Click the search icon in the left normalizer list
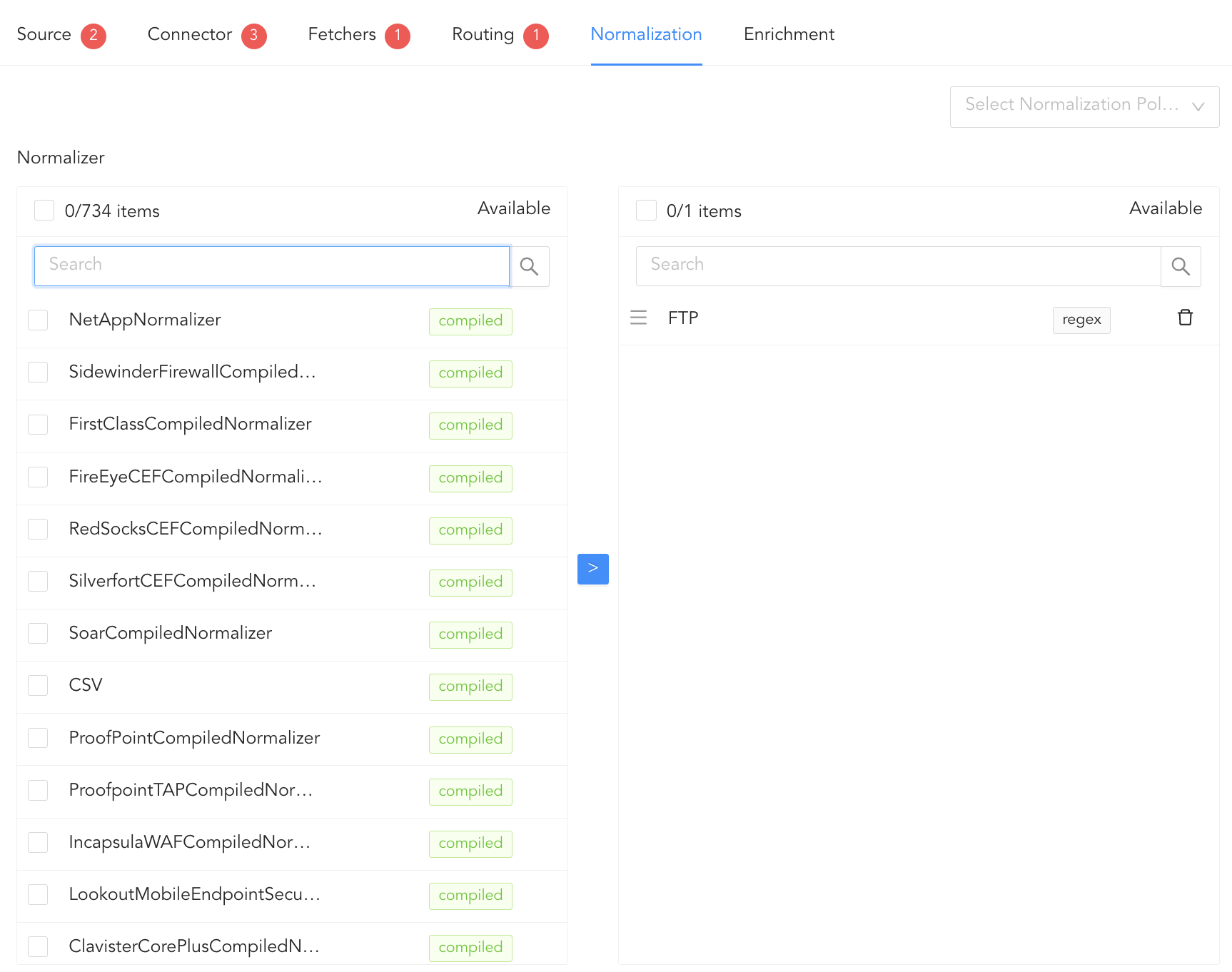Image resolution: width=1232 pixels, height=972 pixels. click(529, 266)
